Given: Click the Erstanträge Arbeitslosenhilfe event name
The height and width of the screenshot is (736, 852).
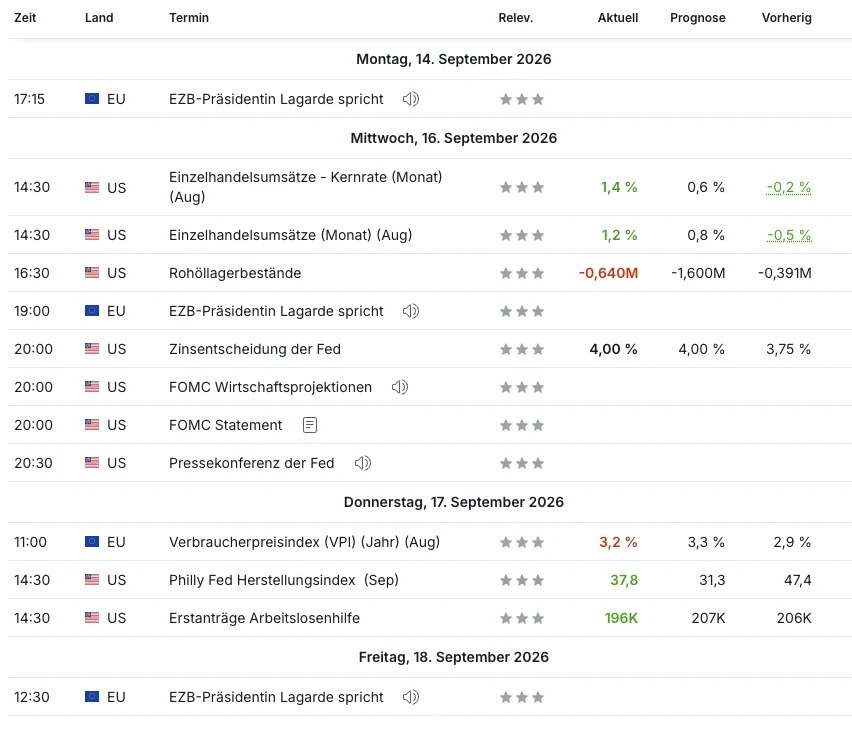Looking at the screenshot, I should [264, 618].
